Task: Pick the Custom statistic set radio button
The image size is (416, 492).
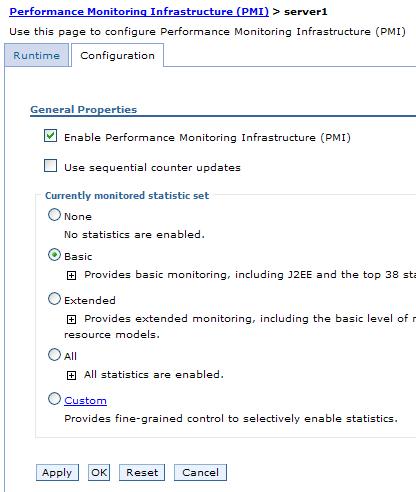Action: point(54,399)
